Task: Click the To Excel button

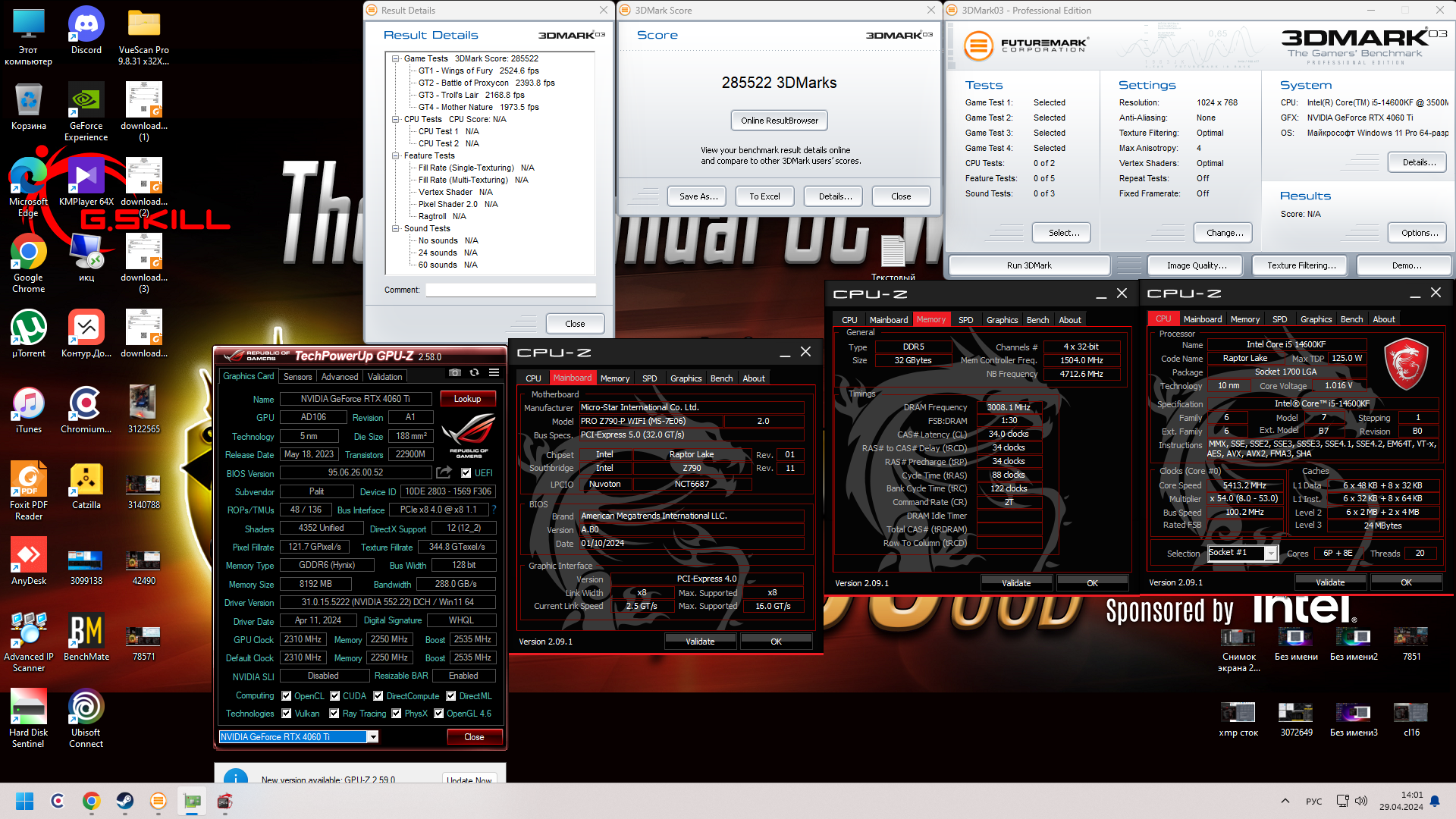Action: point(764,196)
